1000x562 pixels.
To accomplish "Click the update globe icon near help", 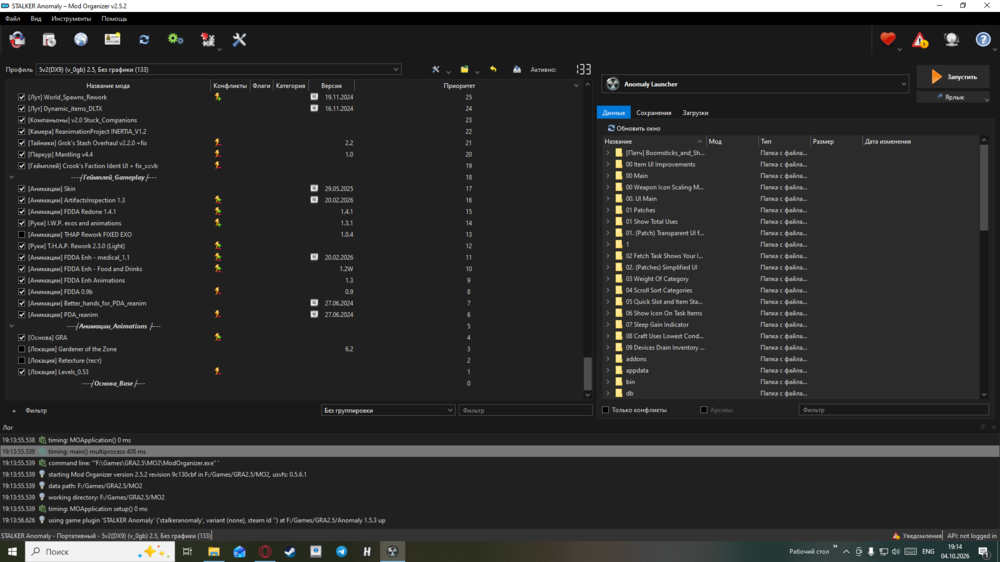I will pos(952,40).
